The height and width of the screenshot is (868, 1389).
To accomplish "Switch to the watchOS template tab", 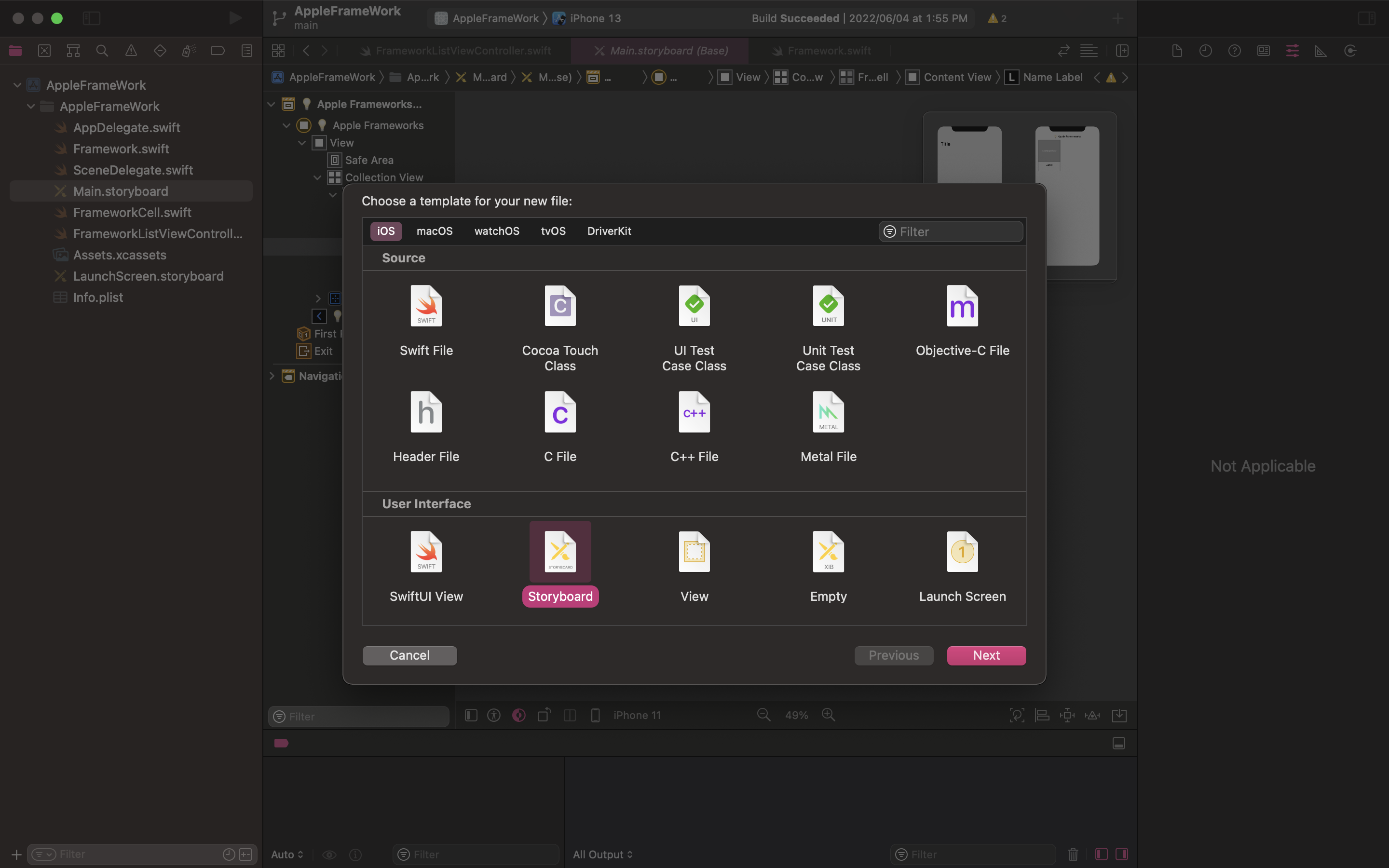I will (x=496, y=231).
